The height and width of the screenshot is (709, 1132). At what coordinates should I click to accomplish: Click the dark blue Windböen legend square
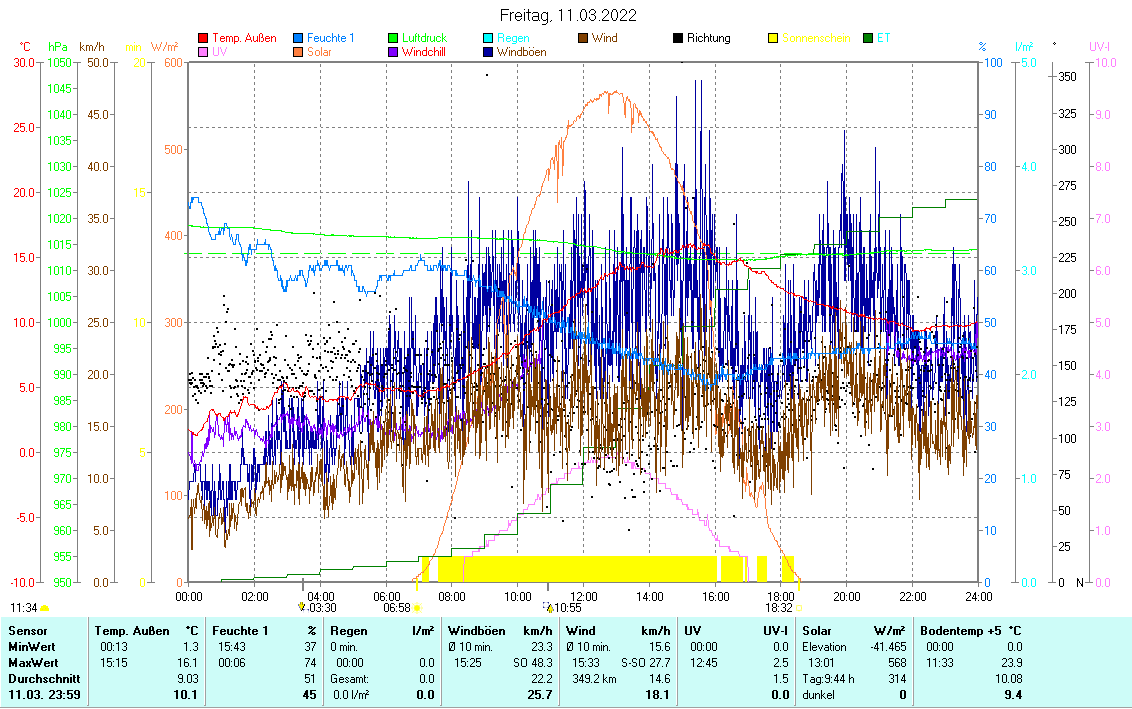pos(488,52)
